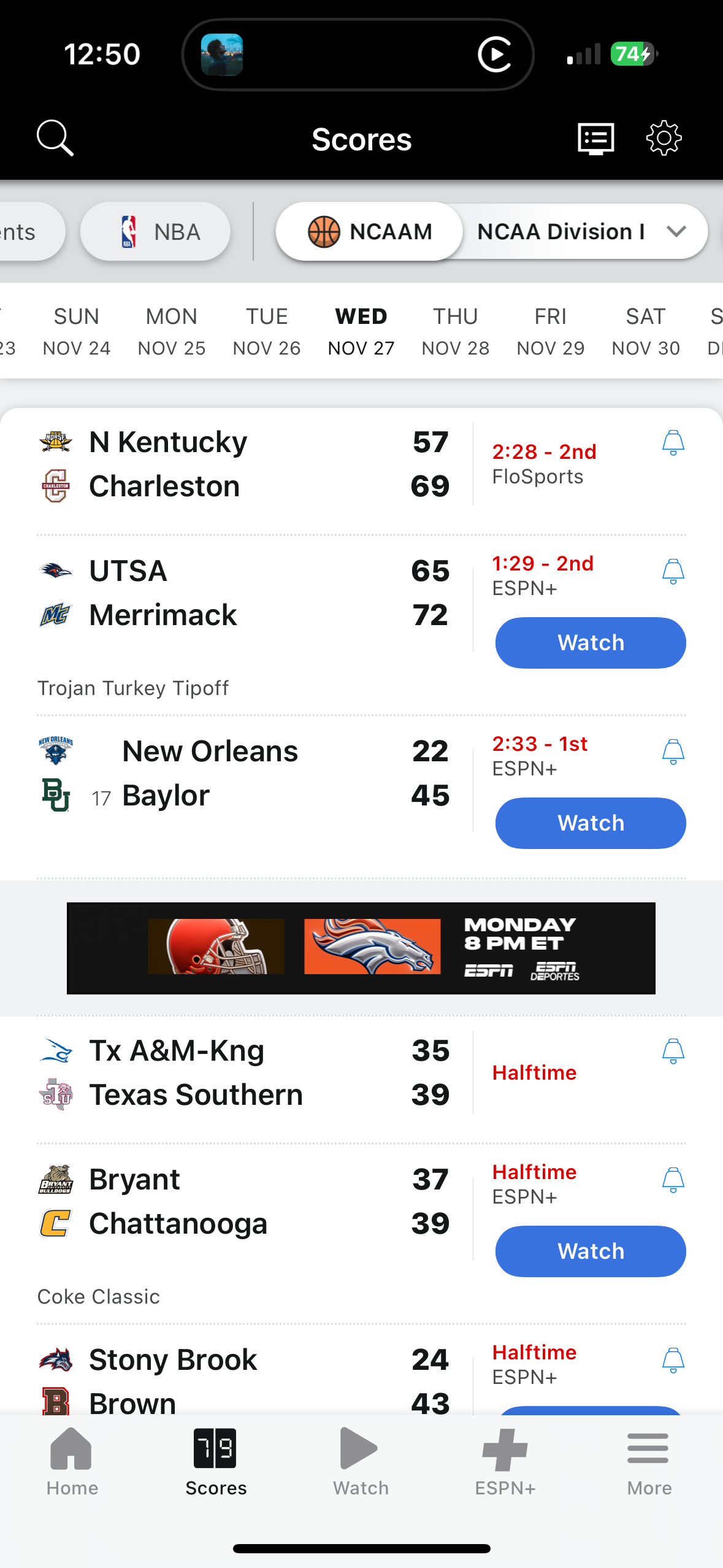Image resolution: width=723 pixels, height=1568 pixels.
Task: Toggle alert bell for N Kentucky vs Charleston
Action: tap(673, 443)
